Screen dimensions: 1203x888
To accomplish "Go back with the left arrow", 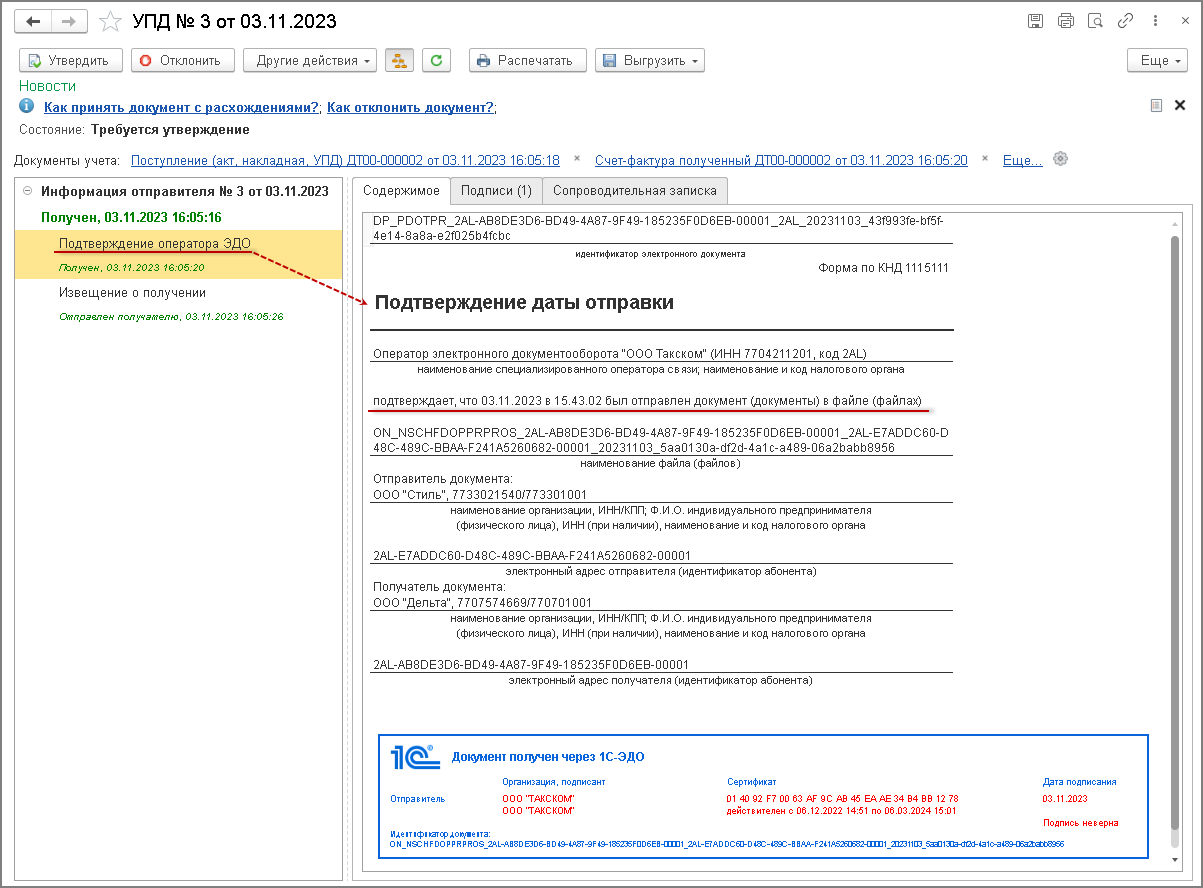I will pyautogui.click(x=34, y=21).
